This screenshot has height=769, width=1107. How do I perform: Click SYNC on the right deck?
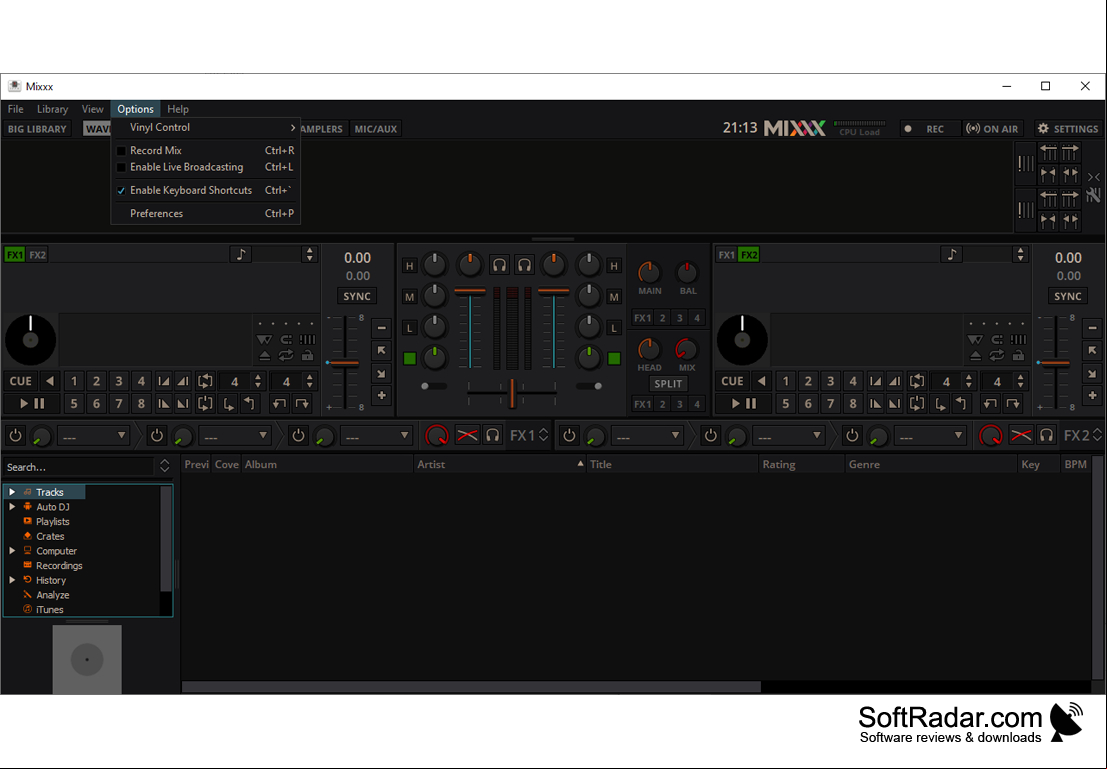1067,297
